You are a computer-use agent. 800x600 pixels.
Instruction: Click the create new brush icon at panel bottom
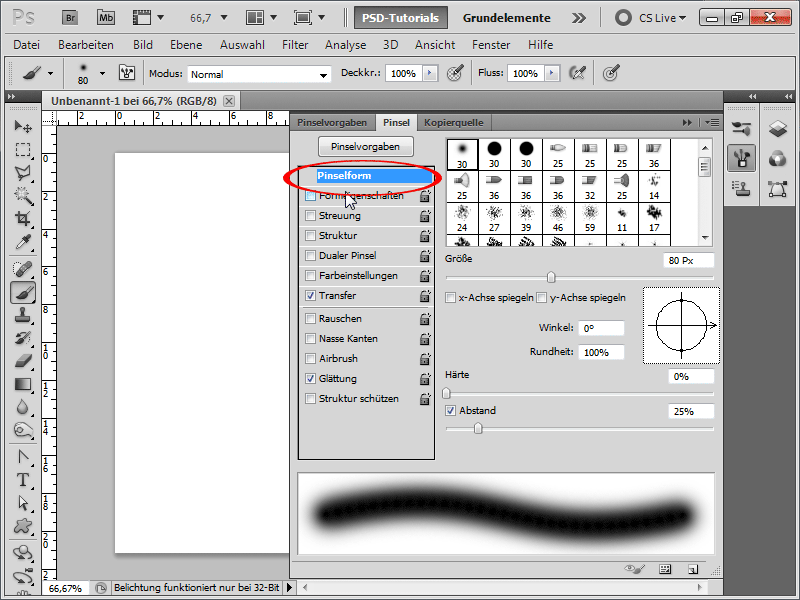pos(692,569)
